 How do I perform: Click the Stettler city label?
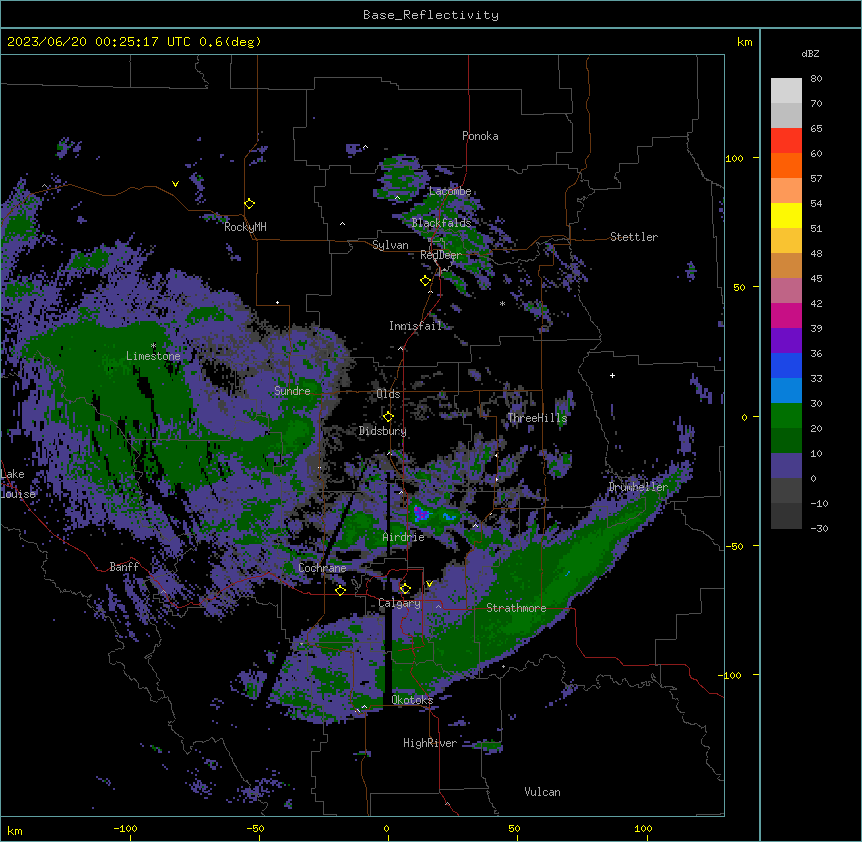click(634, 237)
